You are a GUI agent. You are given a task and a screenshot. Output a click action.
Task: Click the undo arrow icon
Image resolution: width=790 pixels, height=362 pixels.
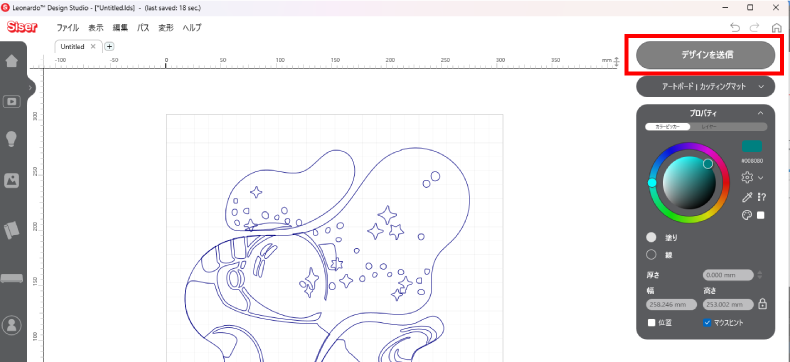pos(735,28)
